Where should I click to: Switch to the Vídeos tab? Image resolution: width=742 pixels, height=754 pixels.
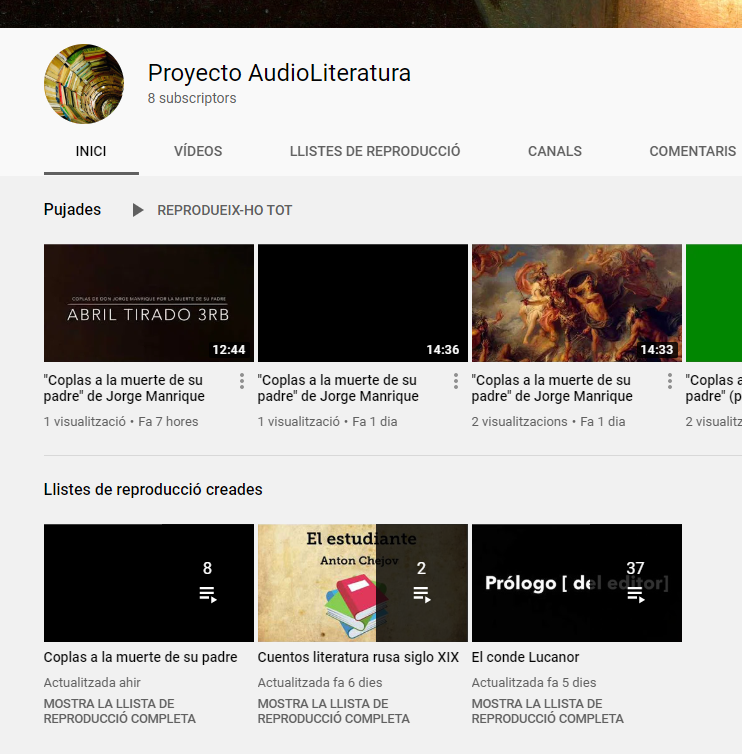(x=198, y=152)
